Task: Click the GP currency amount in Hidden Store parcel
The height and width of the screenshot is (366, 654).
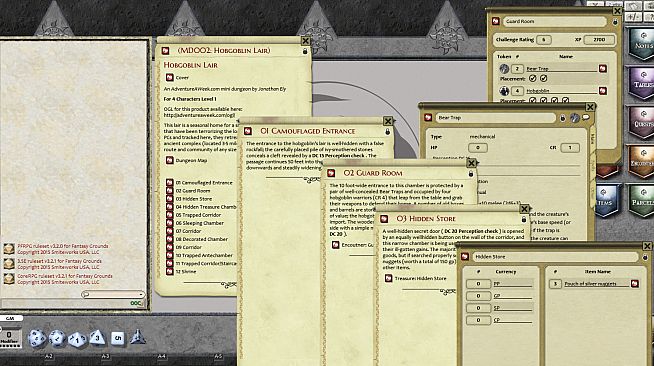Action: [x=478, y=296]
